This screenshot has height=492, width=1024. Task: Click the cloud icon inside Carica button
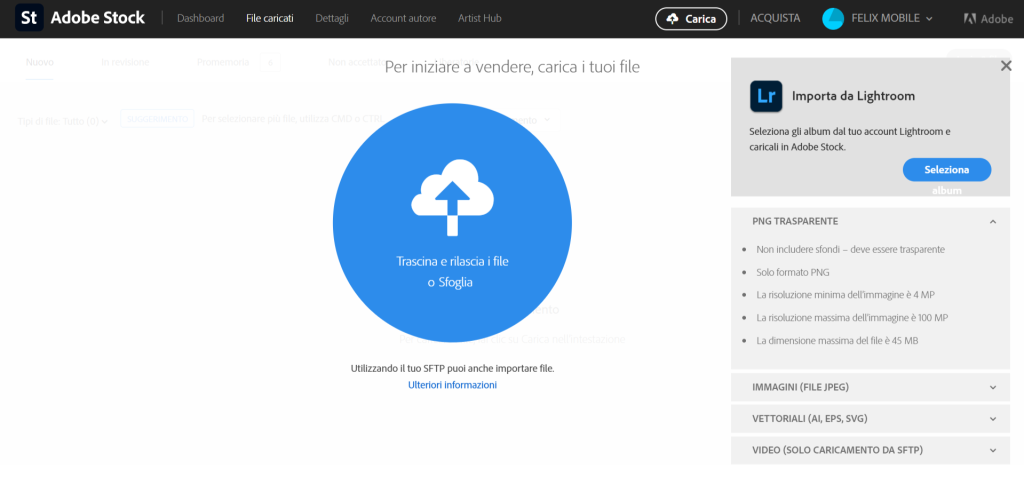(673, 20)
